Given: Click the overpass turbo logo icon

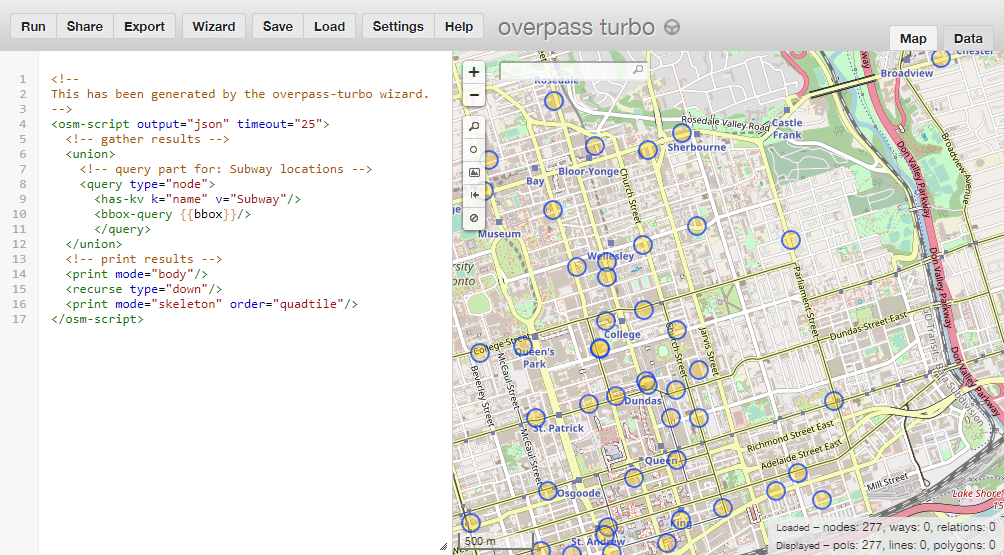Looking at the screenshot, I should [x=672, y=28].
